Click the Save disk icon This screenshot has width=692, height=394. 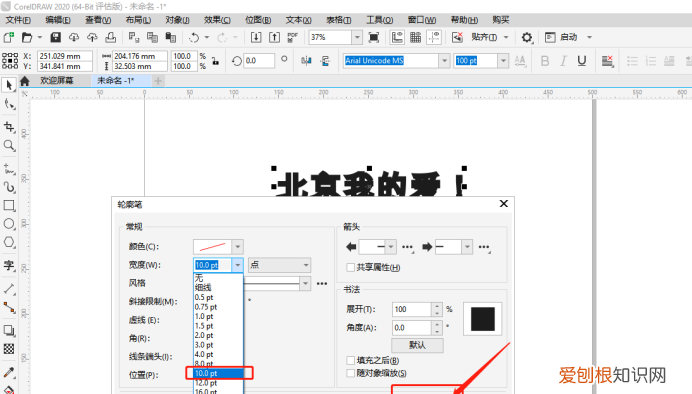tap(55, 38)
